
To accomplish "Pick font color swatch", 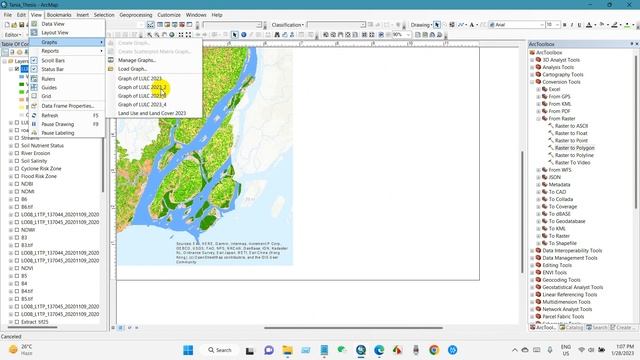I will pos(589,25).
